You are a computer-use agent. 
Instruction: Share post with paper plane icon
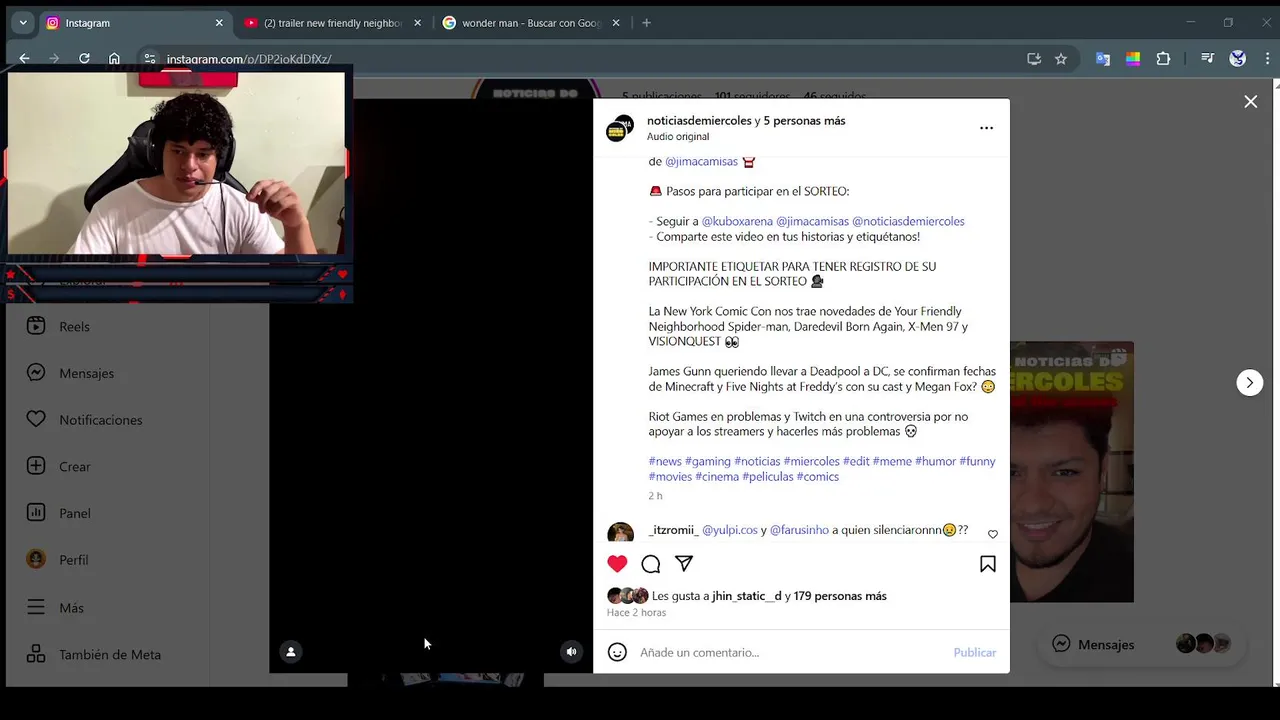click(x=684, y=563)
